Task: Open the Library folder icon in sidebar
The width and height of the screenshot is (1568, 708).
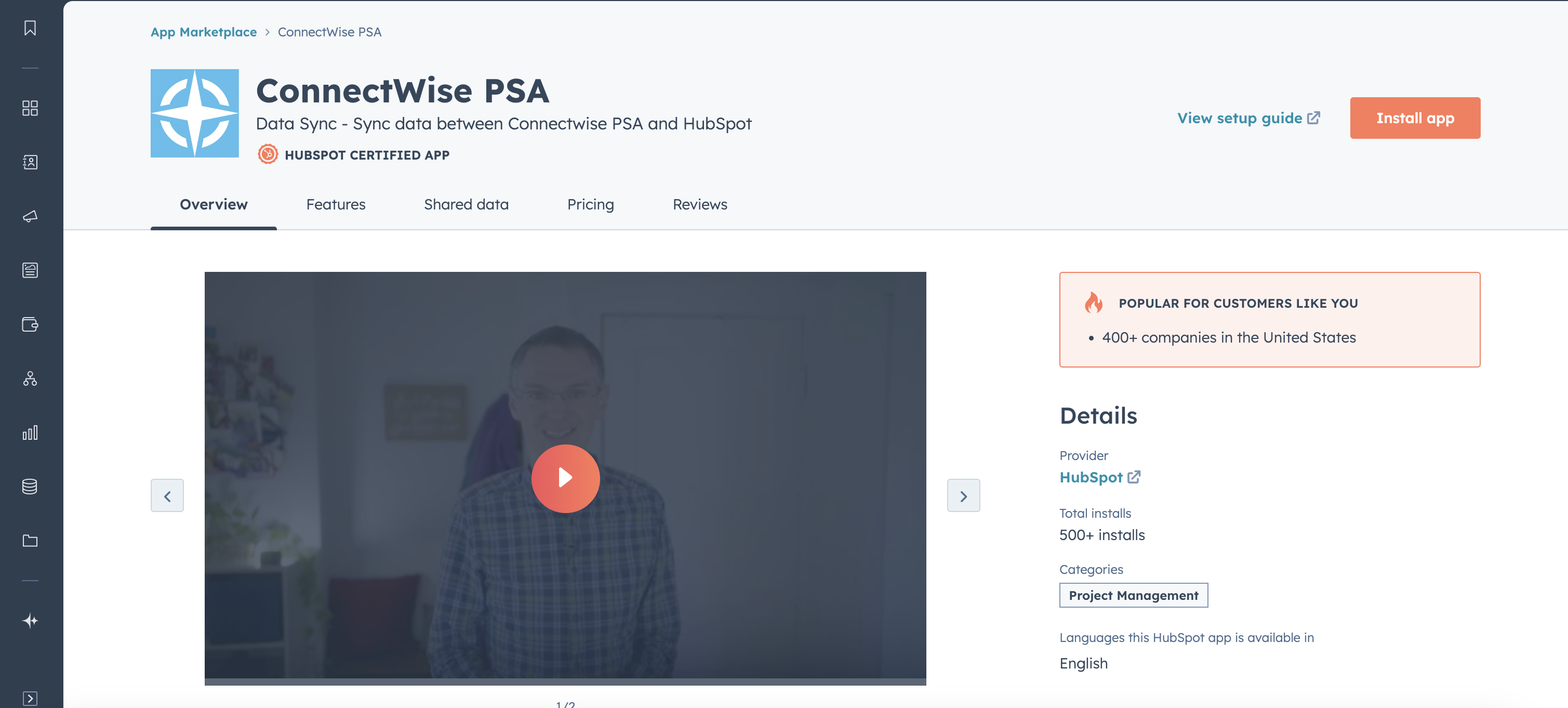Action: pos(30,541)
